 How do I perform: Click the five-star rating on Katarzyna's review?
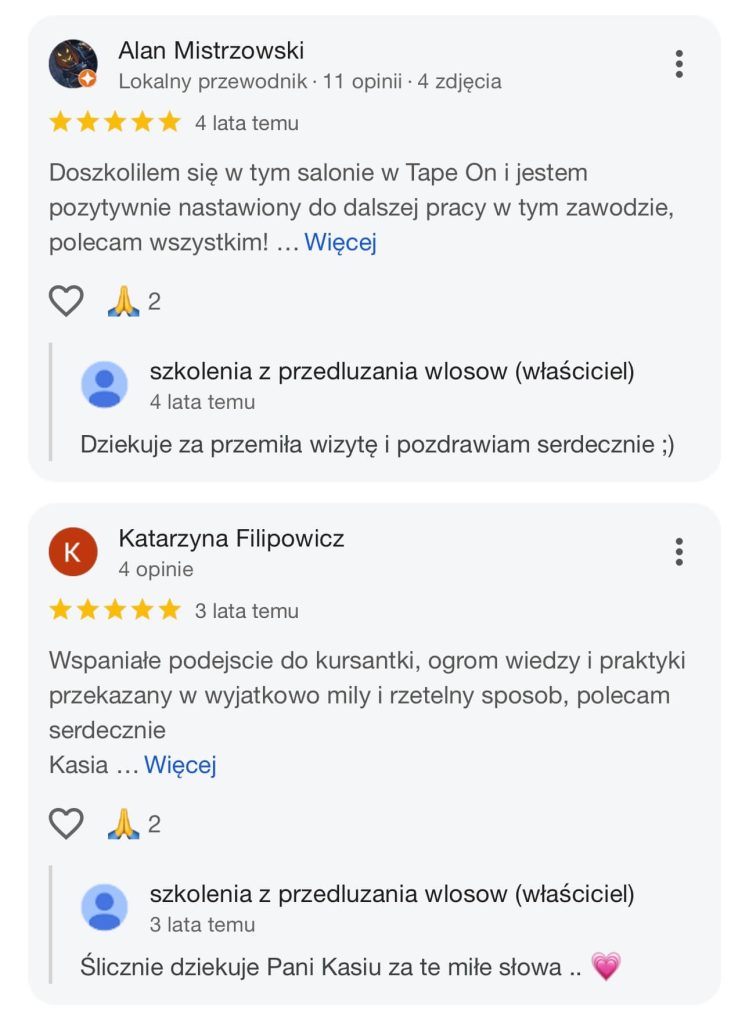click(x=115, y=610)
